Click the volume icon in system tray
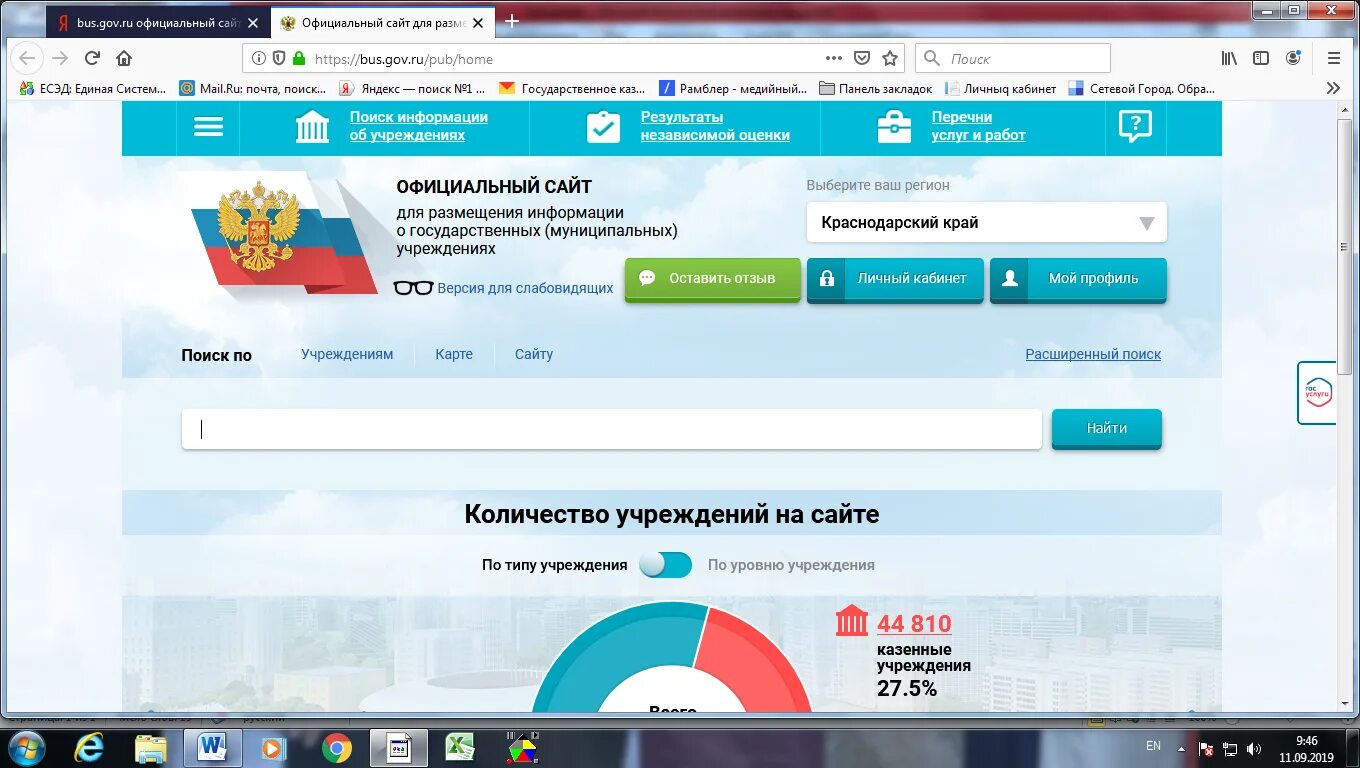The height and width of the screenshot is (768, 1360). click(x=1254, y=748)
